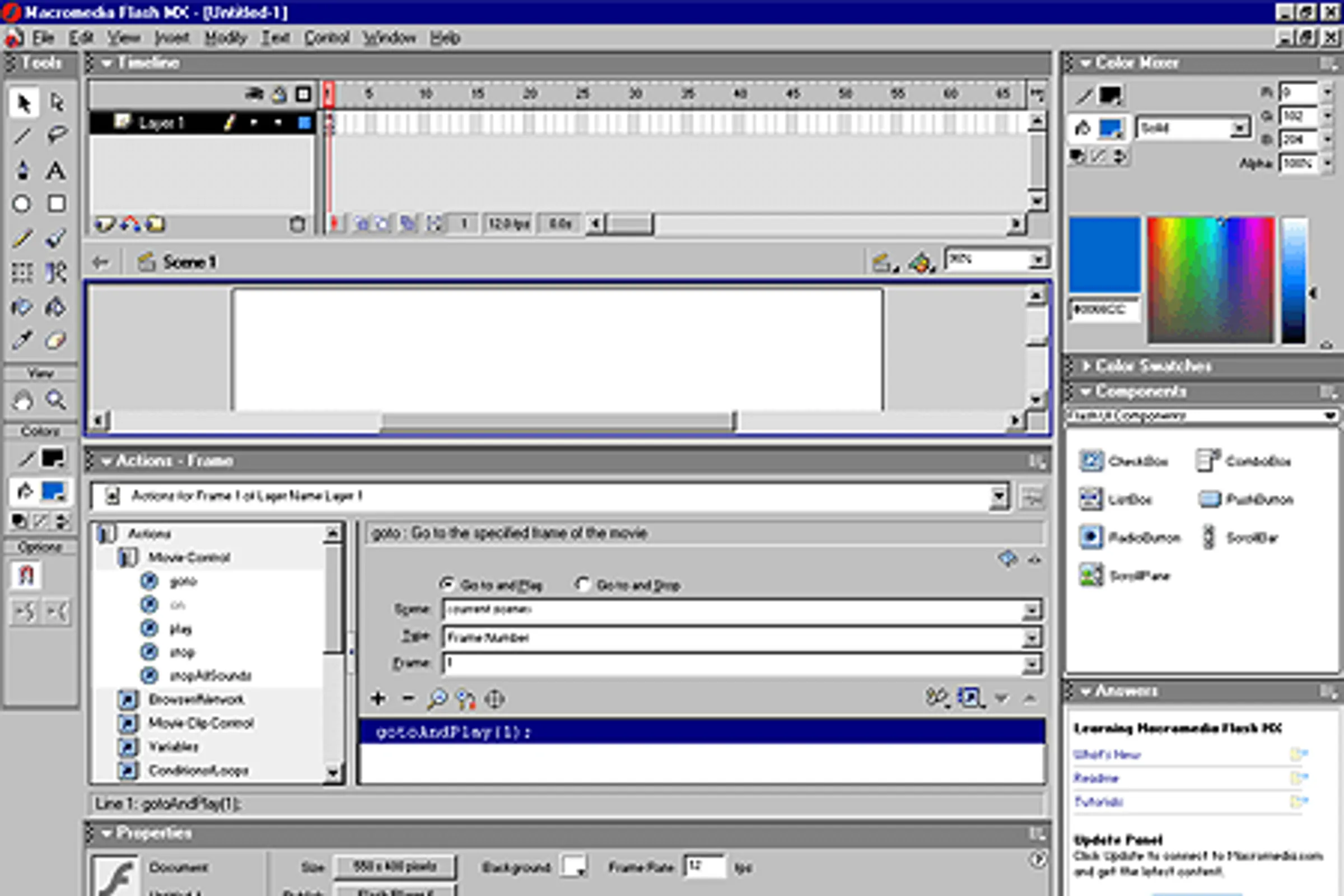Screen dimensions: 1344x896
Task: Open the Control menu
Action: tap(327, 37)
